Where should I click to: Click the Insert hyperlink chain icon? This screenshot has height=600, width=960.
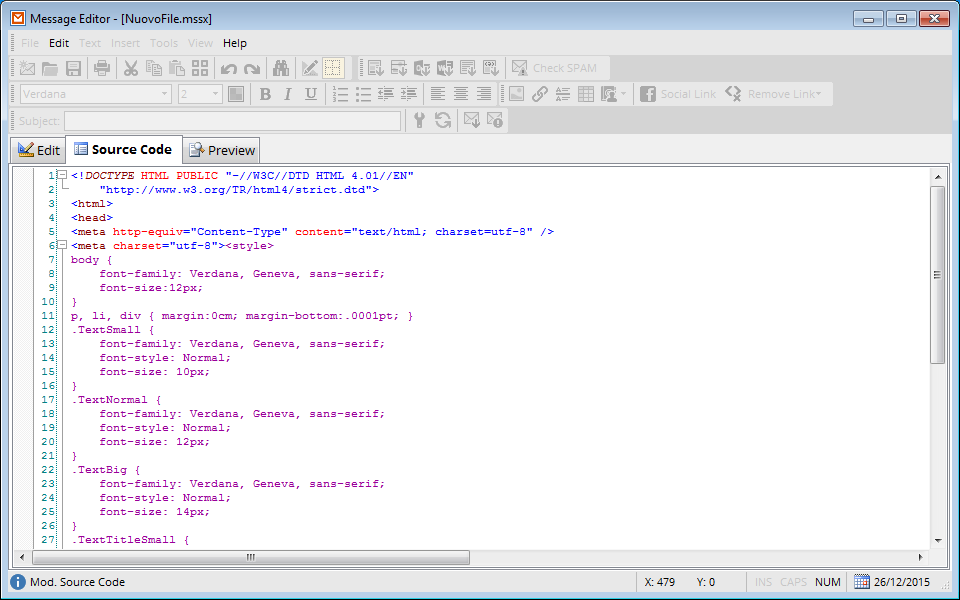(x=539, y=94)
